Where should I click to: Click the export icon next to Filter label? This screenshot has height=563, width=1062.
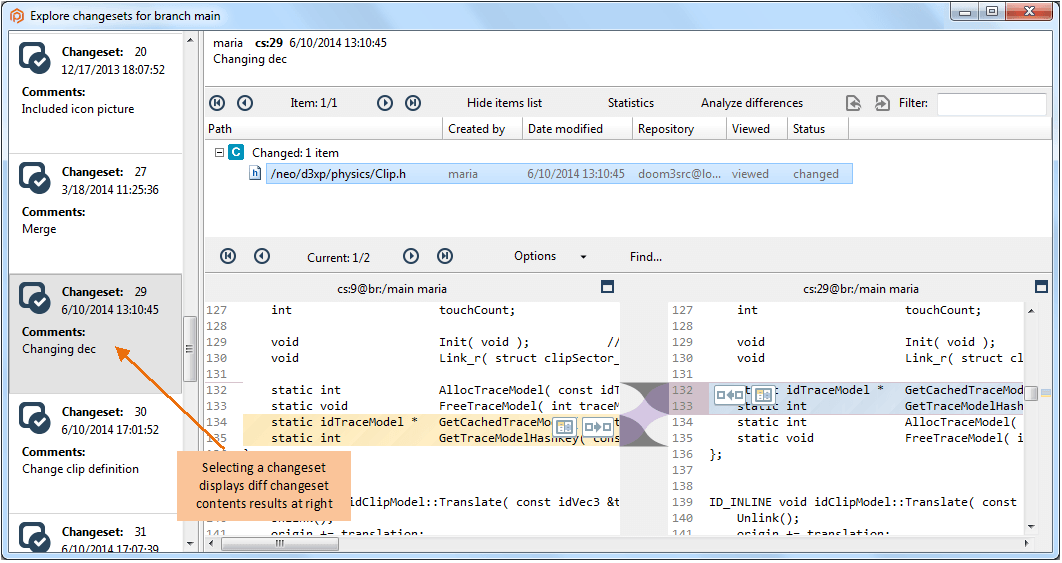[882, 103]
